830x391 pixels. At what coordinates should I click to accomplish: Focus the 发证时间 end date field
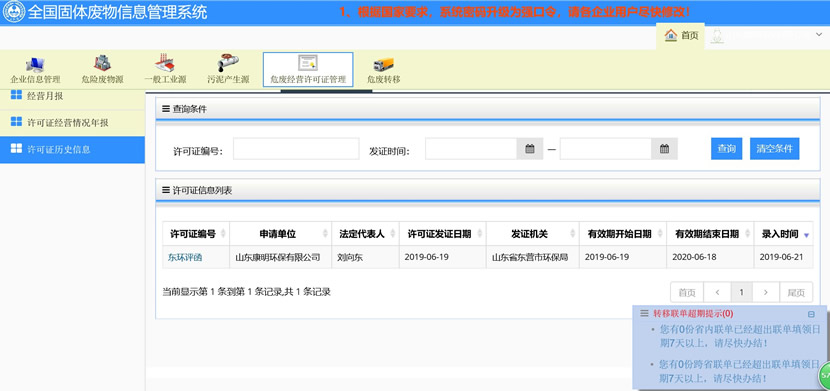[606, 149]
